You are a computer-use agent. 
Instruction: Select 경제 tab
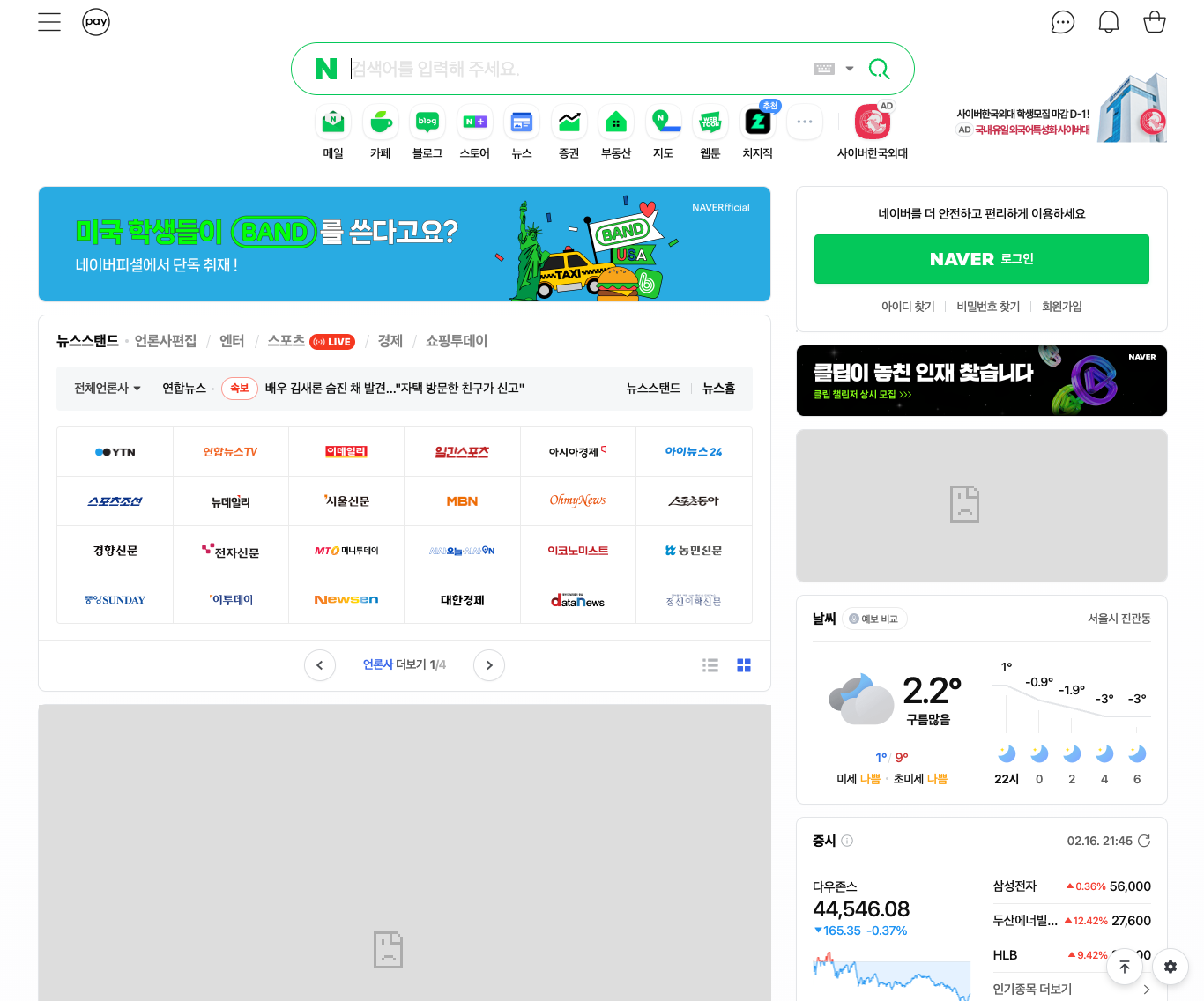[x=390, y=341]
